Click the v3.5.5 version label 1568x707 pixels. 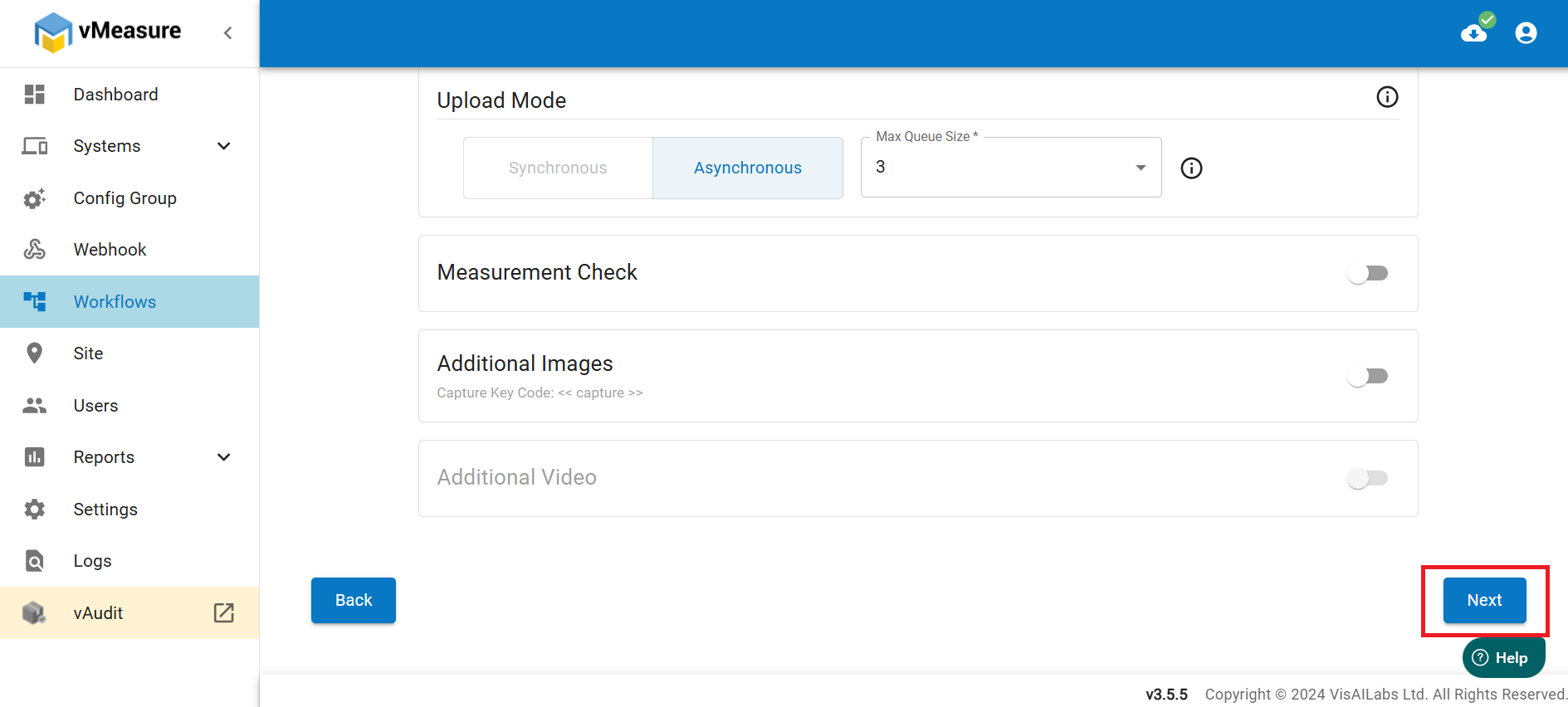click(x=1166, y=695)
